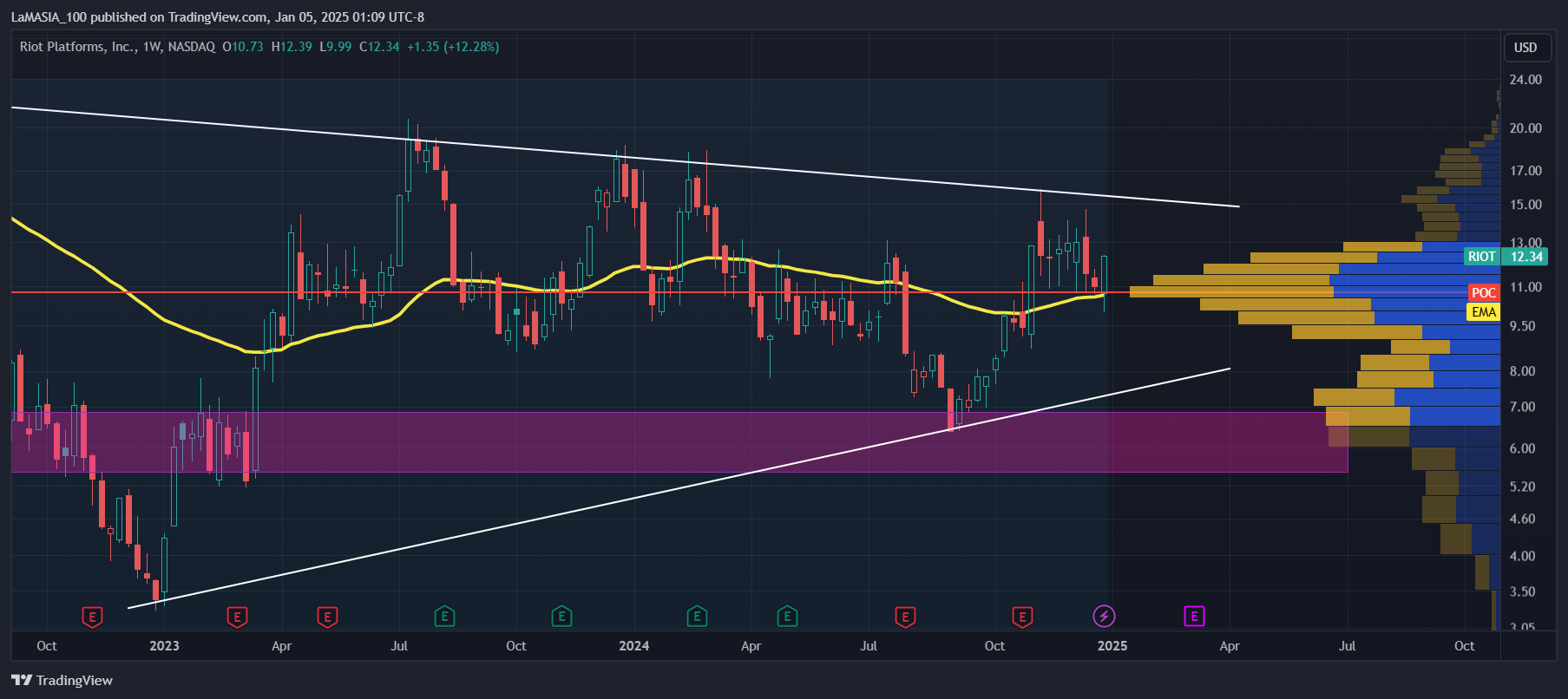1568x699 pixels.
Task: Click the 2025 label on time axis
Action: tap(1112, 645)
